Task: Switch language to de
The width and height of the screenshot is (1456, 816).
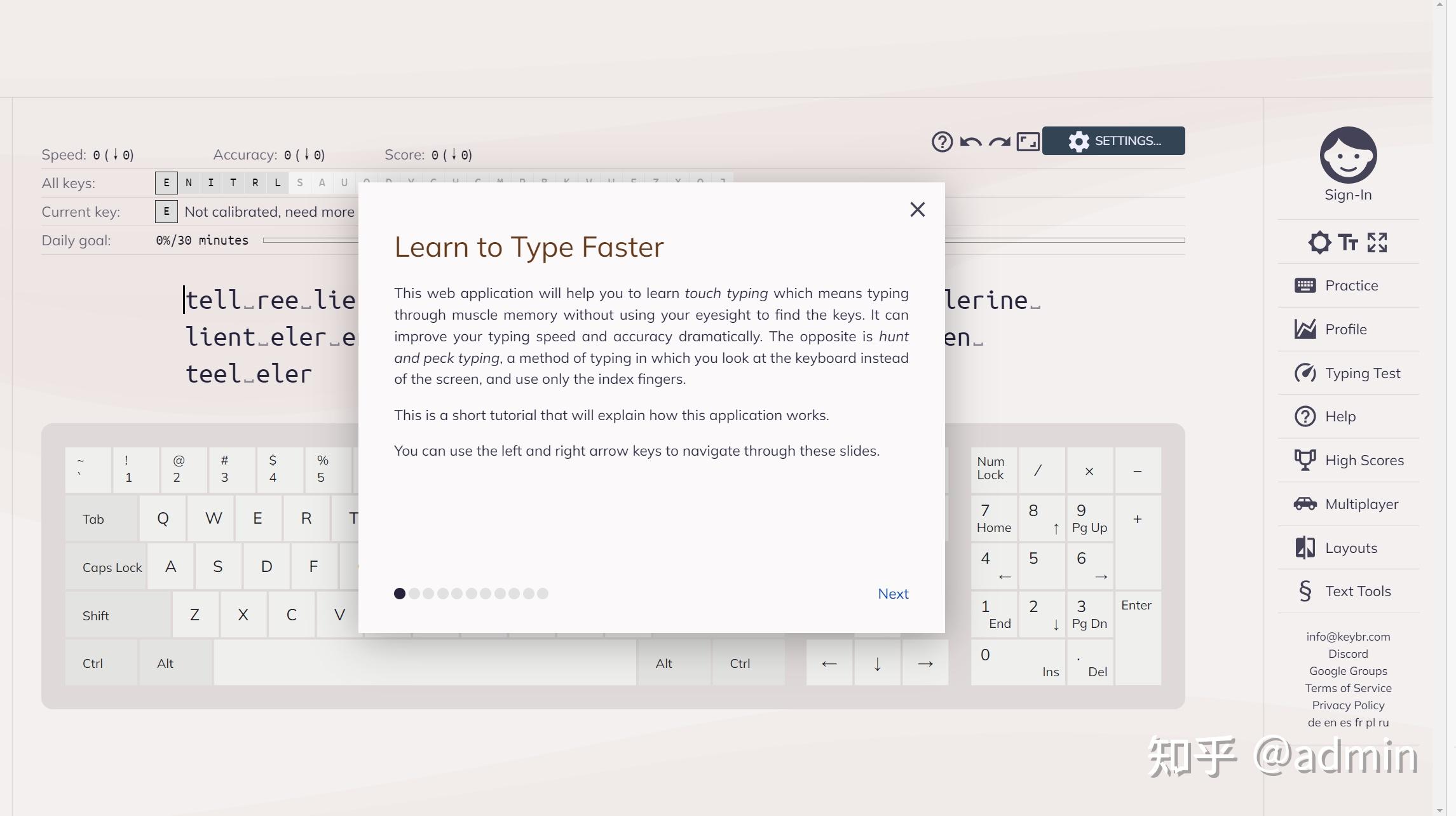Action: (1314, 723)
